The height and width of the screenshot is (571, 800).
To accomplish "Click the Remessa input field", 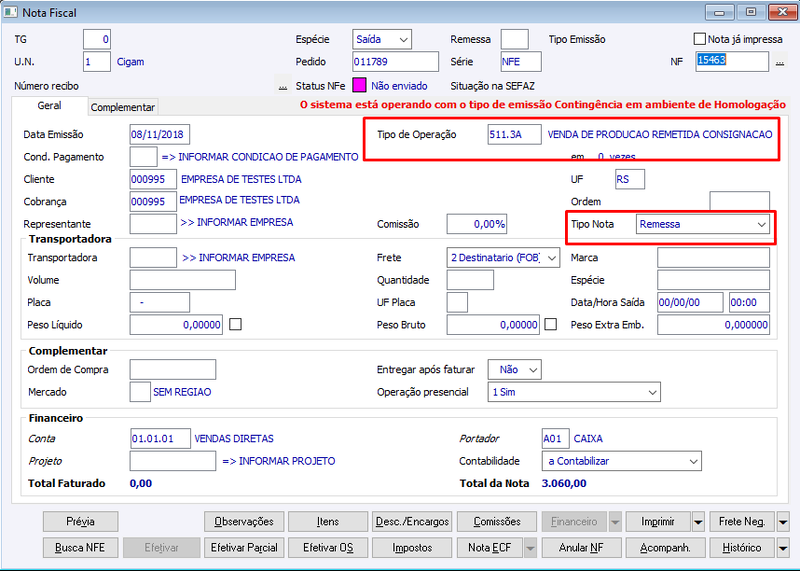I will point(514,39).
